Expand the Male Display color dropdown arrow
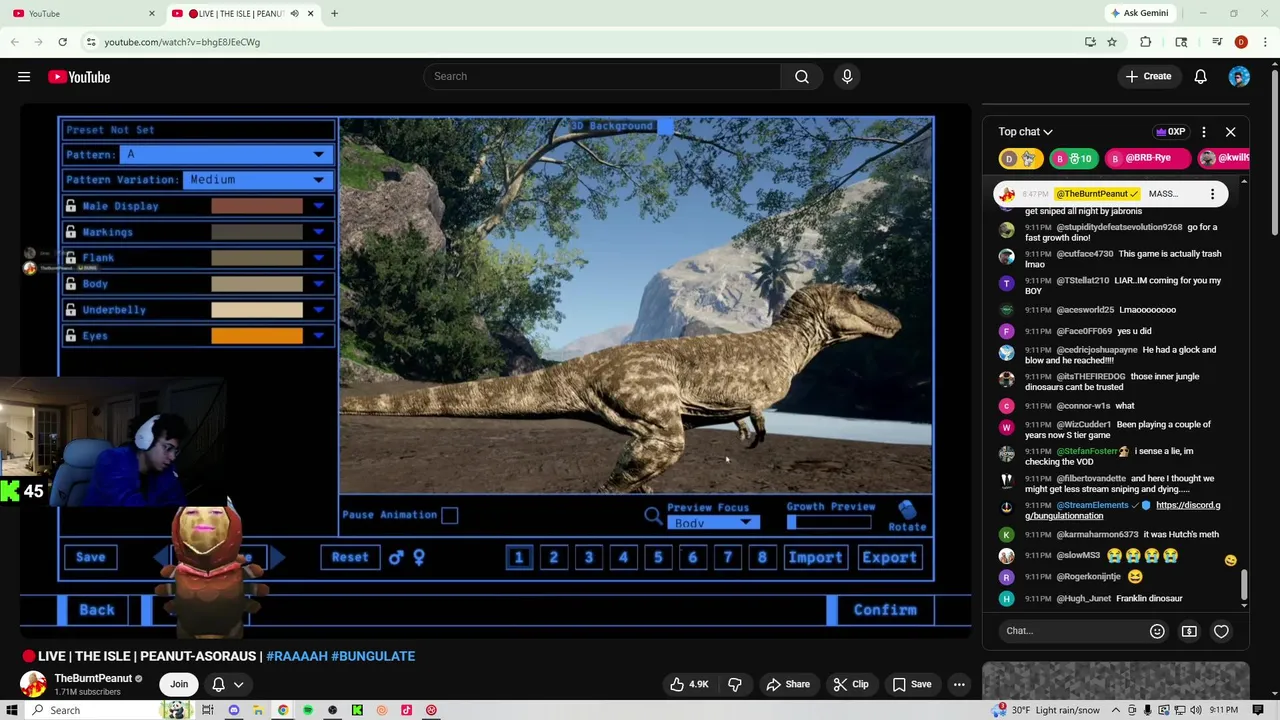 click(x=319, y=206)
